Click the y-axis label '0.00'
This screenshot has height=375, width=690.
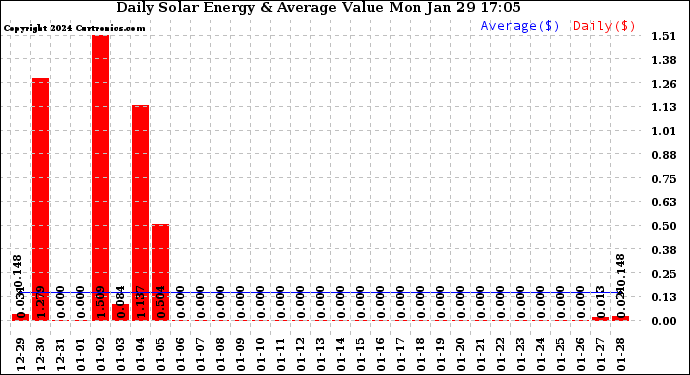point(664,321)
